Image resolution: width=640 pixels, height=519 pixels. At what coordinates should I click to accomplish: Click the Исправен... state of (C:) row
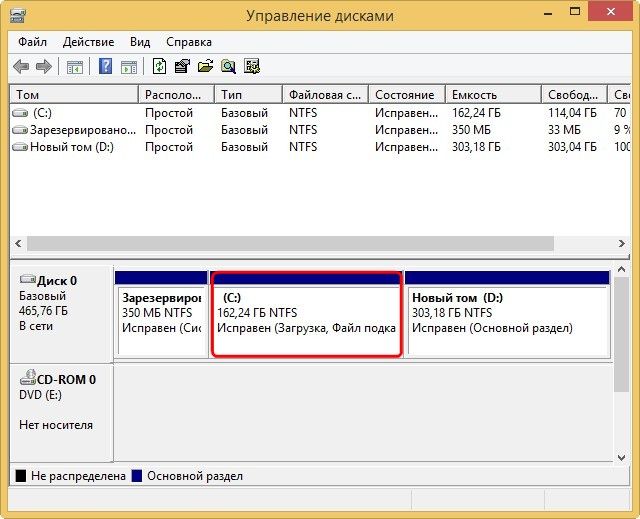pos(407,113)
